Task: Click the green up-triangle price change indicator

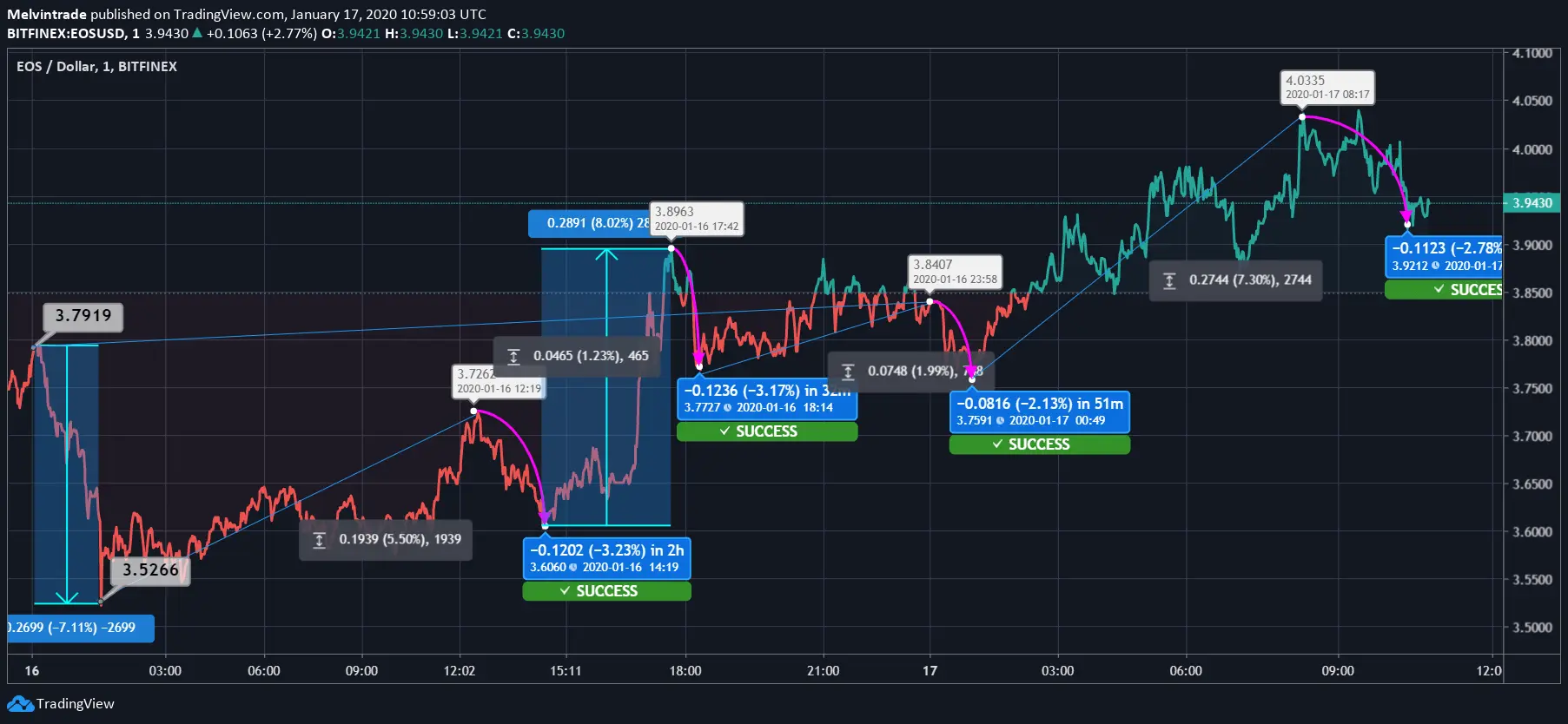Action: [197, 33]
